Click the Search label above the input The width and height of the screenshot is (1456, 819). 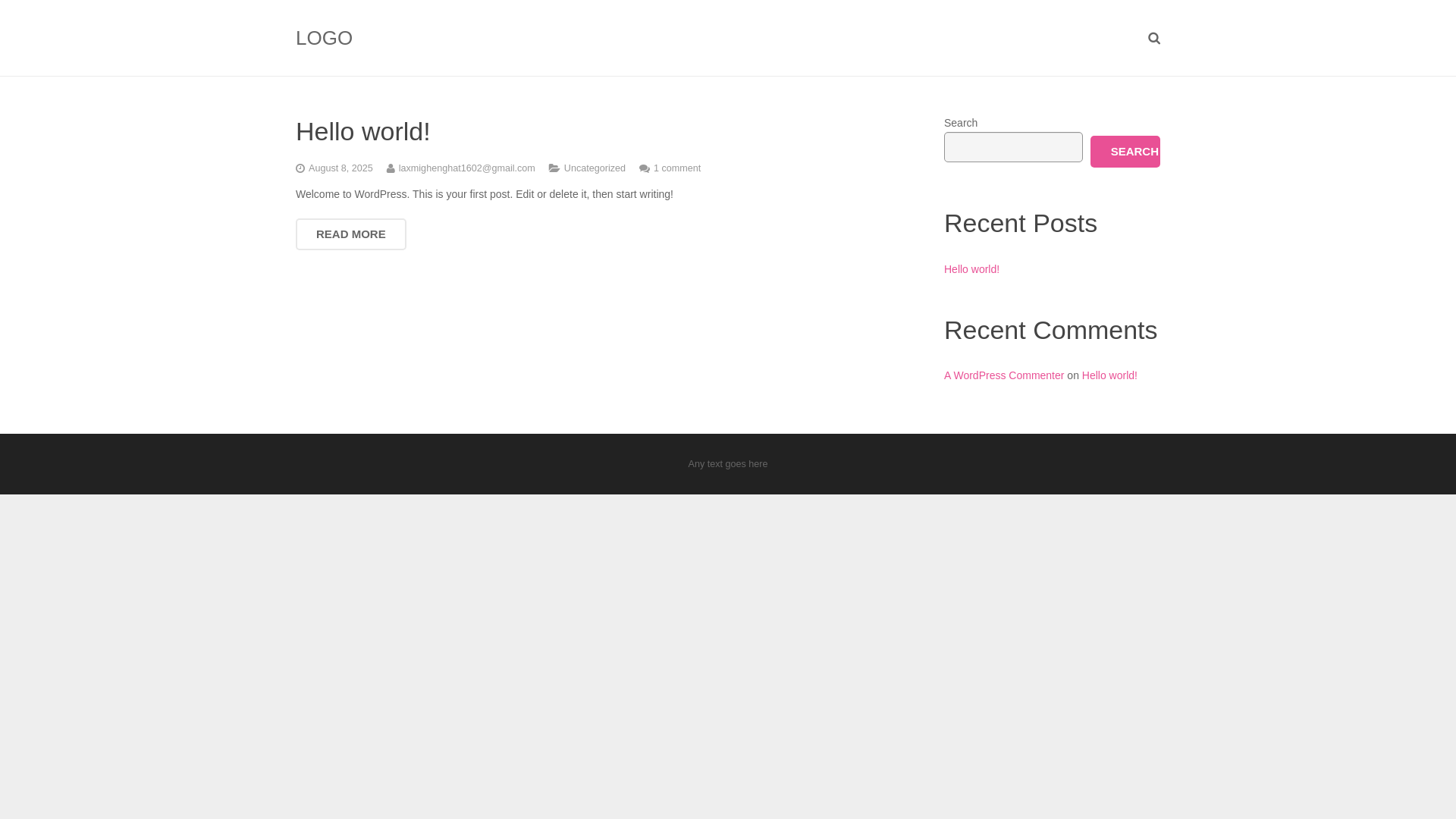[x=961, y=123]
